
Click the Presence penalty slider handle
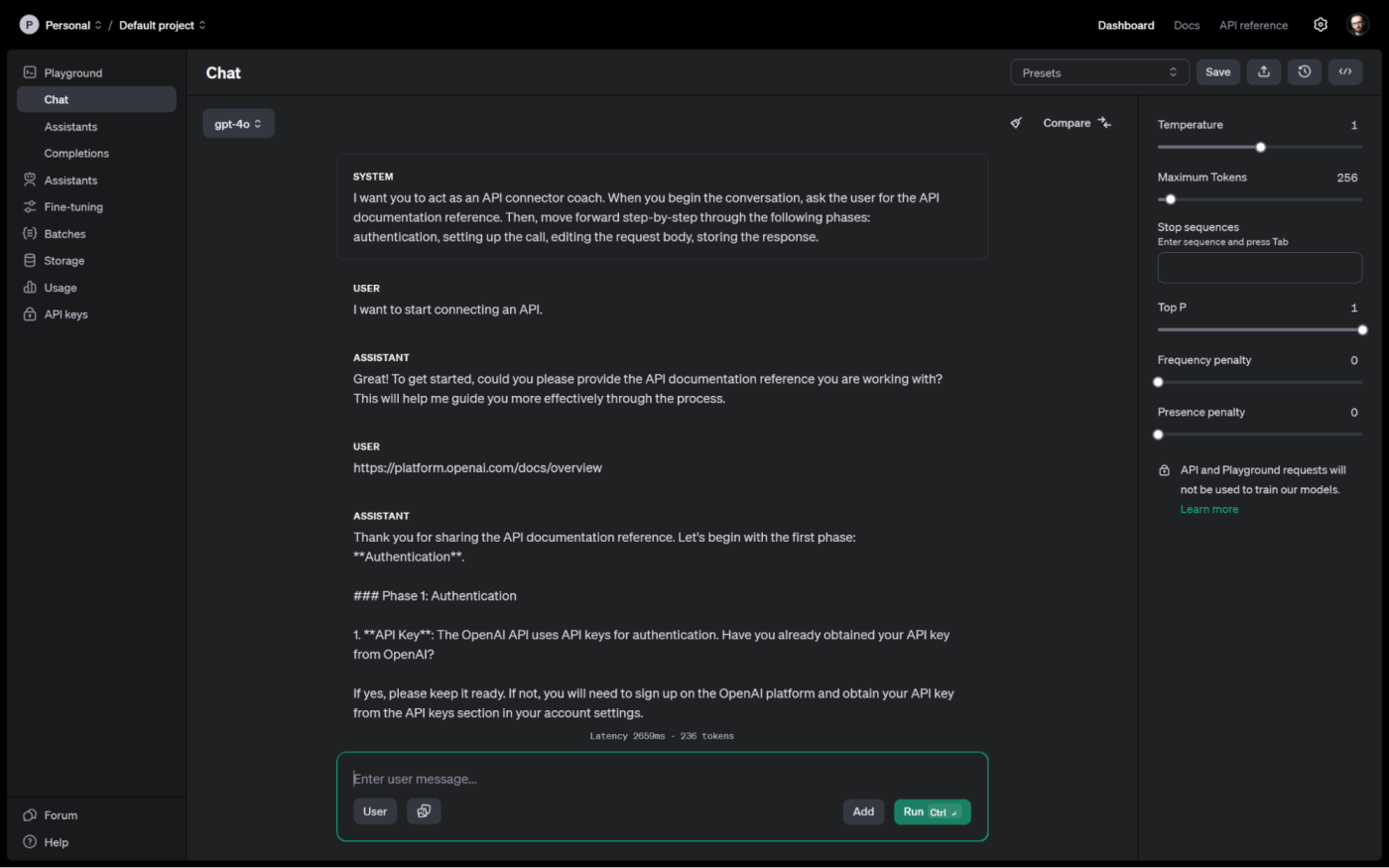pyautogui.click(x=1158, y=434)
